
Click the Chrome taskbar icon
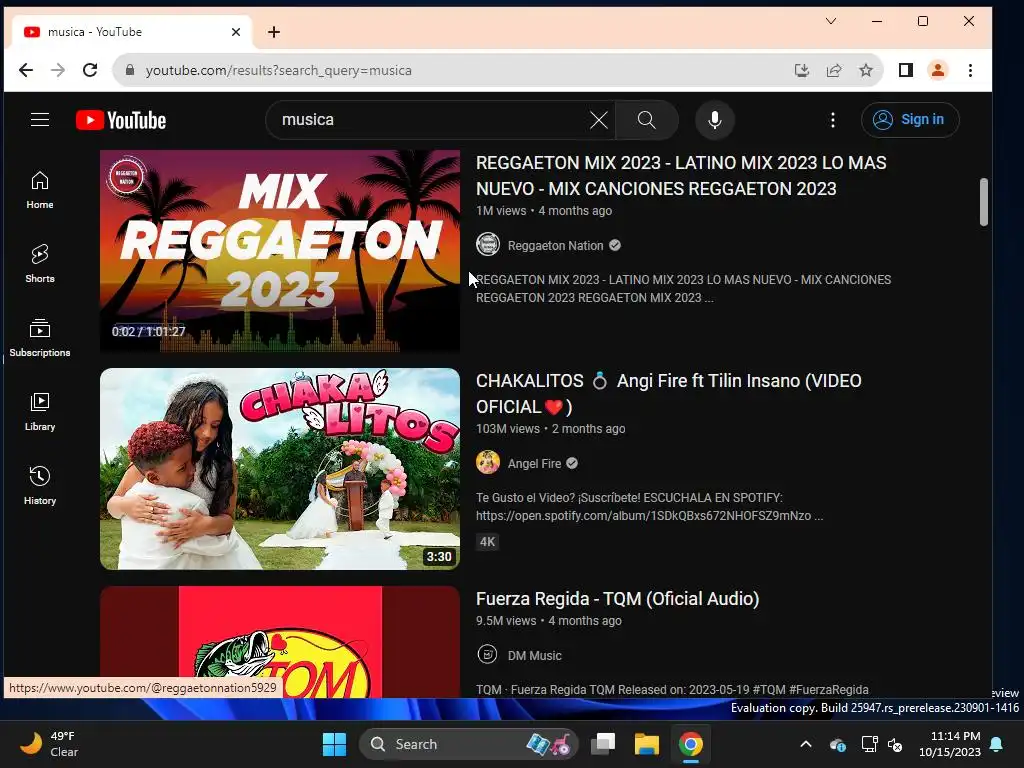(x=690, y=744)
